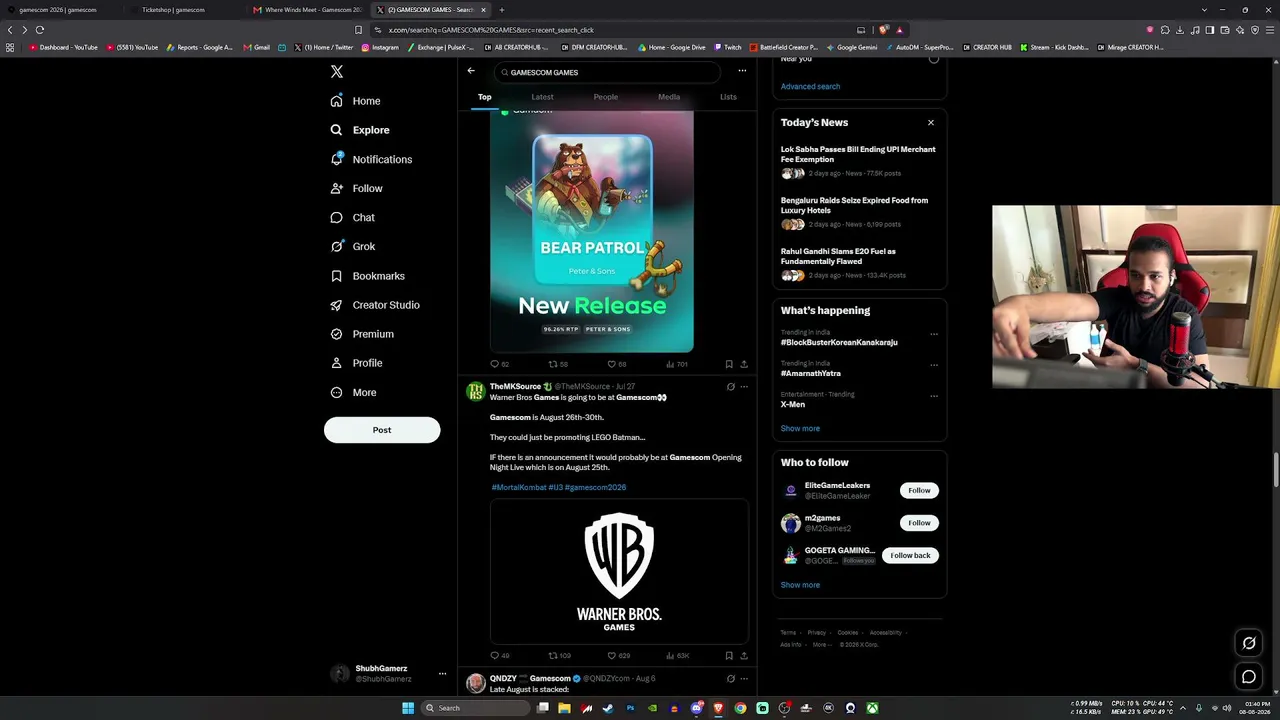This screenshot has width=1280, height=720.
Task: Follow EliteGameLeakers
Action: point(919,491)
